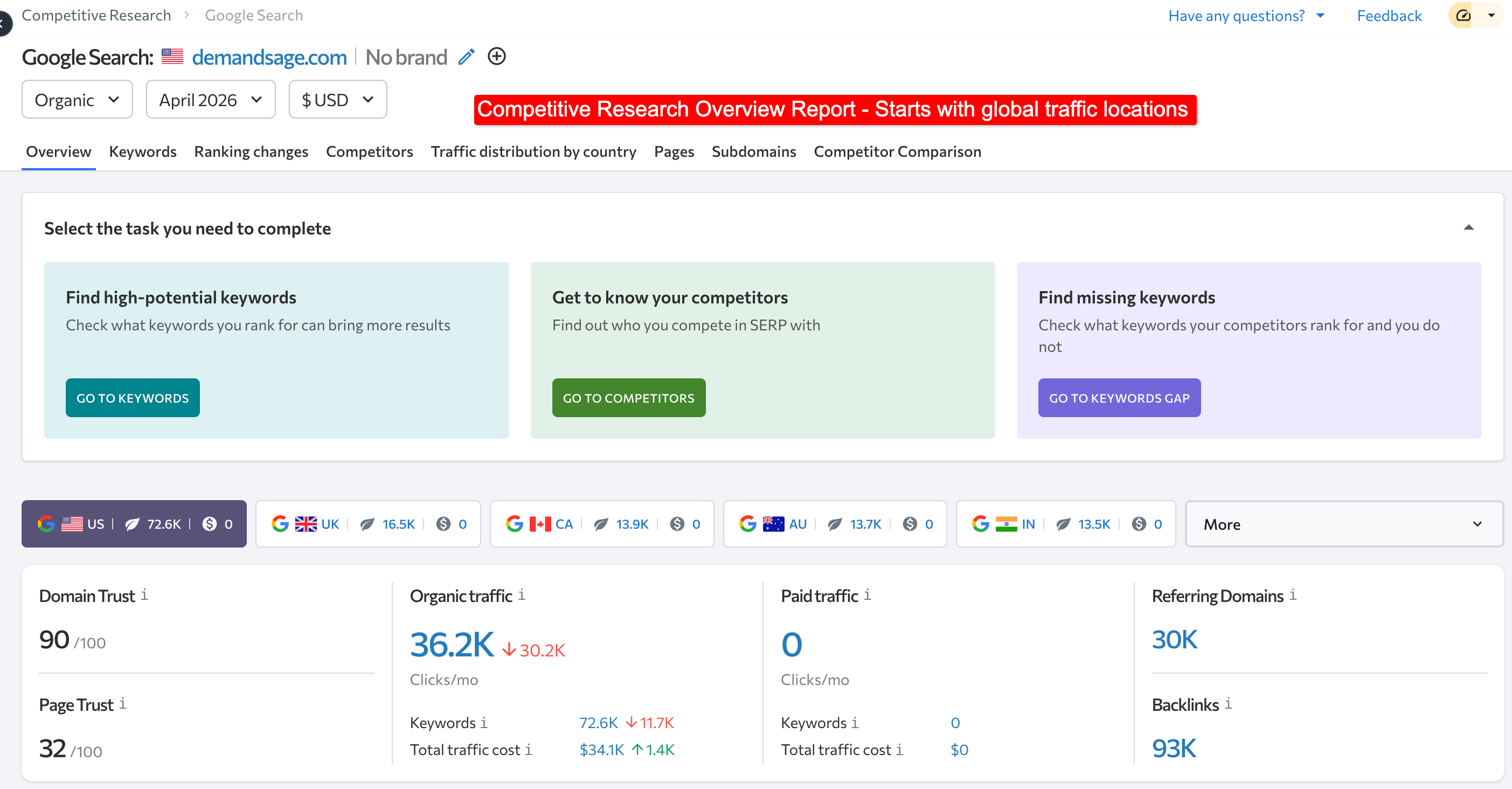Switch to the Overview tab
This screenshot has width=1512, height=789.
click(59, 151)
